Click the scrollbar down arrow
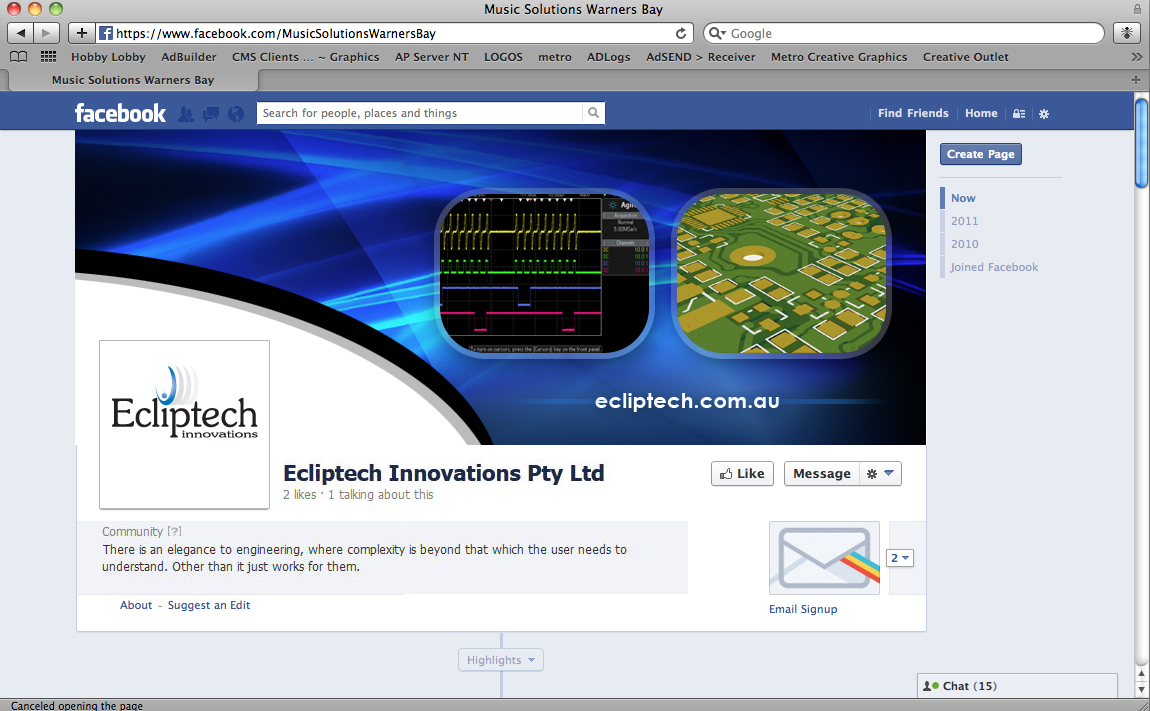The height and width of the screenshot is (711, 1150). (1141, 690)
